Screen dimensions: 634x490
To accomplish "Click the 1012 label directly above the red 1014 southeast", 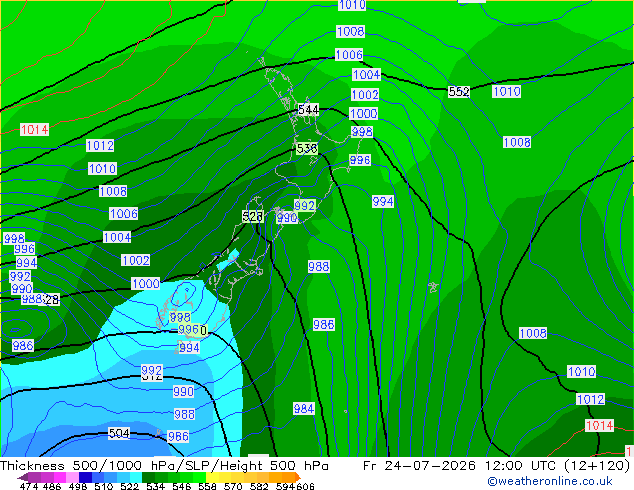I will click(590, 399).
